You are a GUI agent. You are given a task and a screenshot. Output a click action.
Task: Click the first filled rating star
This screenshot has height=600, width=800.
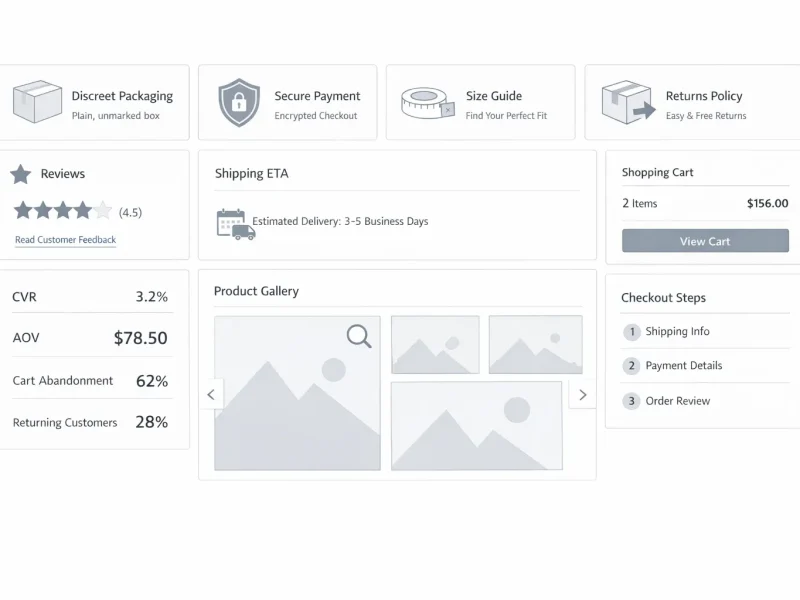[x=23, y=210]
